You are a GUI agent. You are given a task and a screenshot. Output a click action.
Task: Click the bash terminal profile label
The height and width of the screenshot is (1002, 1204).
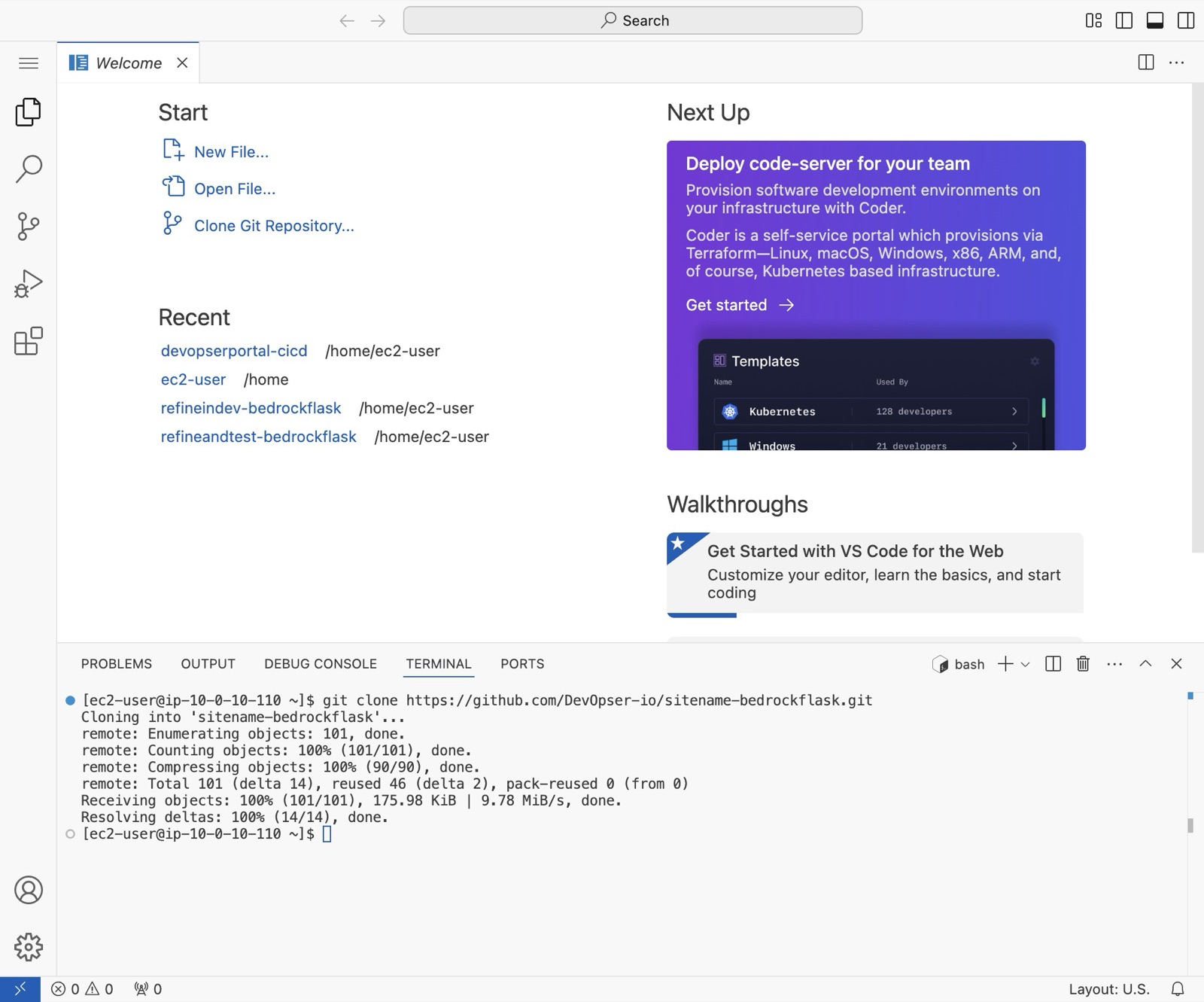click(959, 664)
